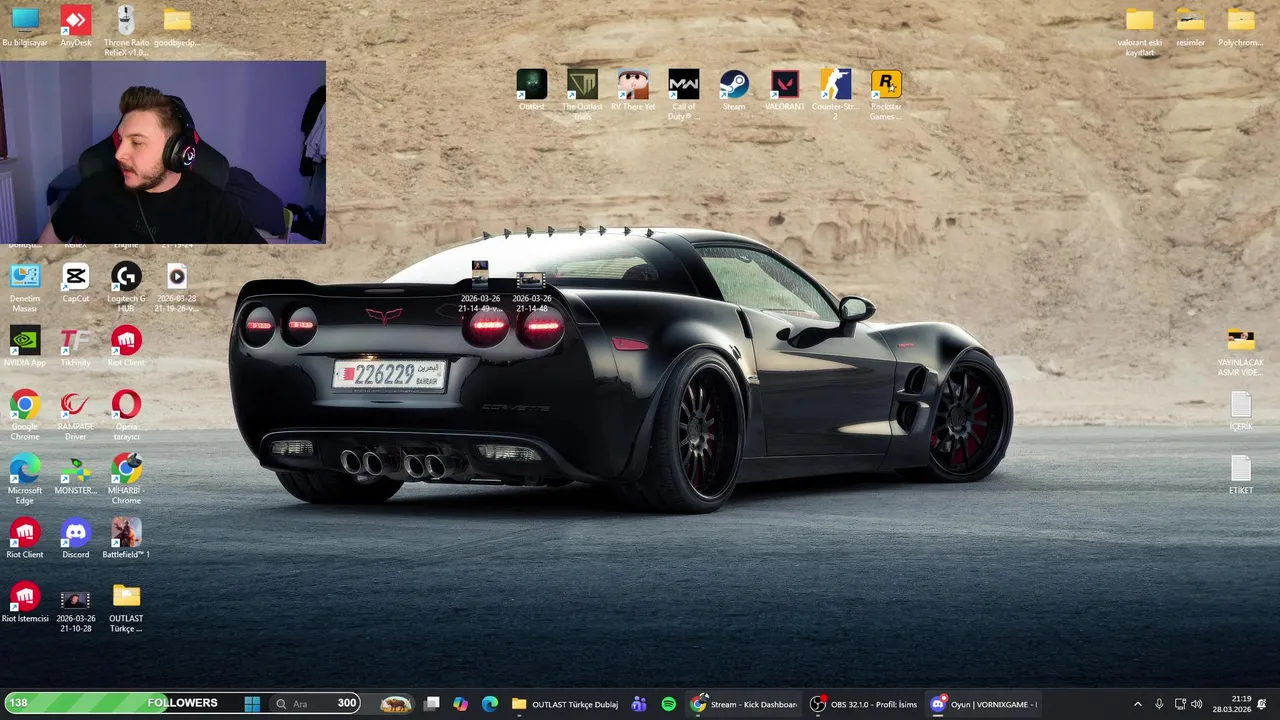Open Steam desktop shortcut
This screenshot has width=1280, height=720.
734,90
